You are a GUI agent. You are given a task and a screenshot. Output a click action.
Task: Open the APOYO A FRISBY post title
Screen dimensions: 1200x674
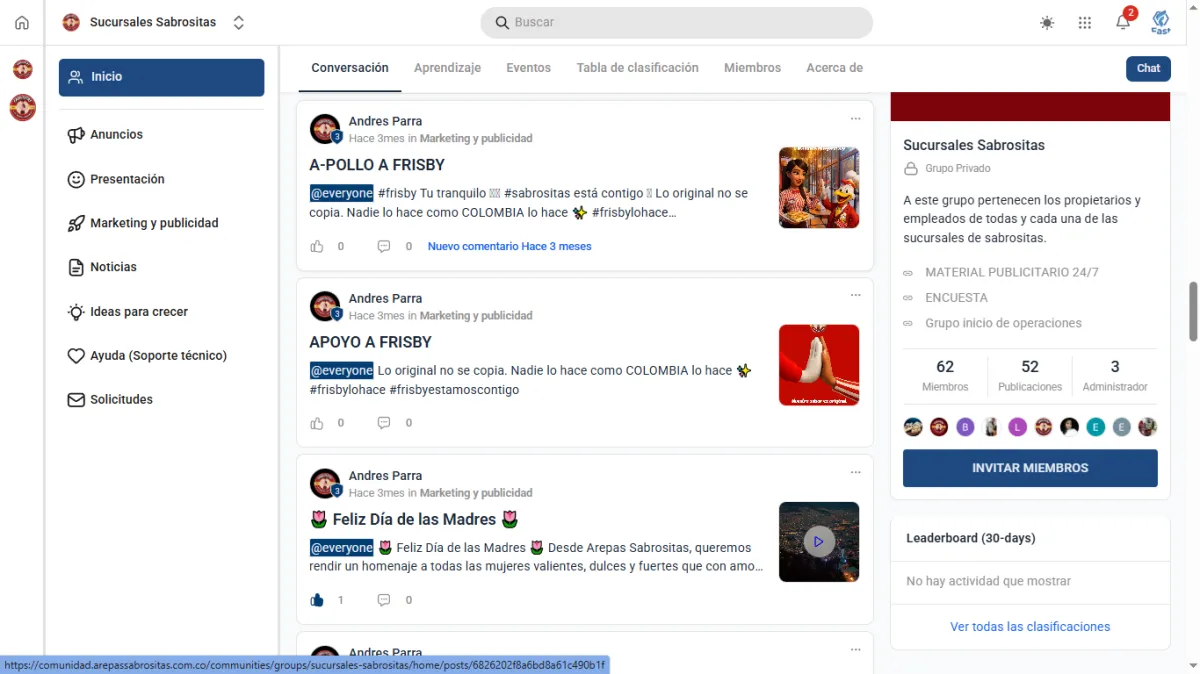[370, 342]
